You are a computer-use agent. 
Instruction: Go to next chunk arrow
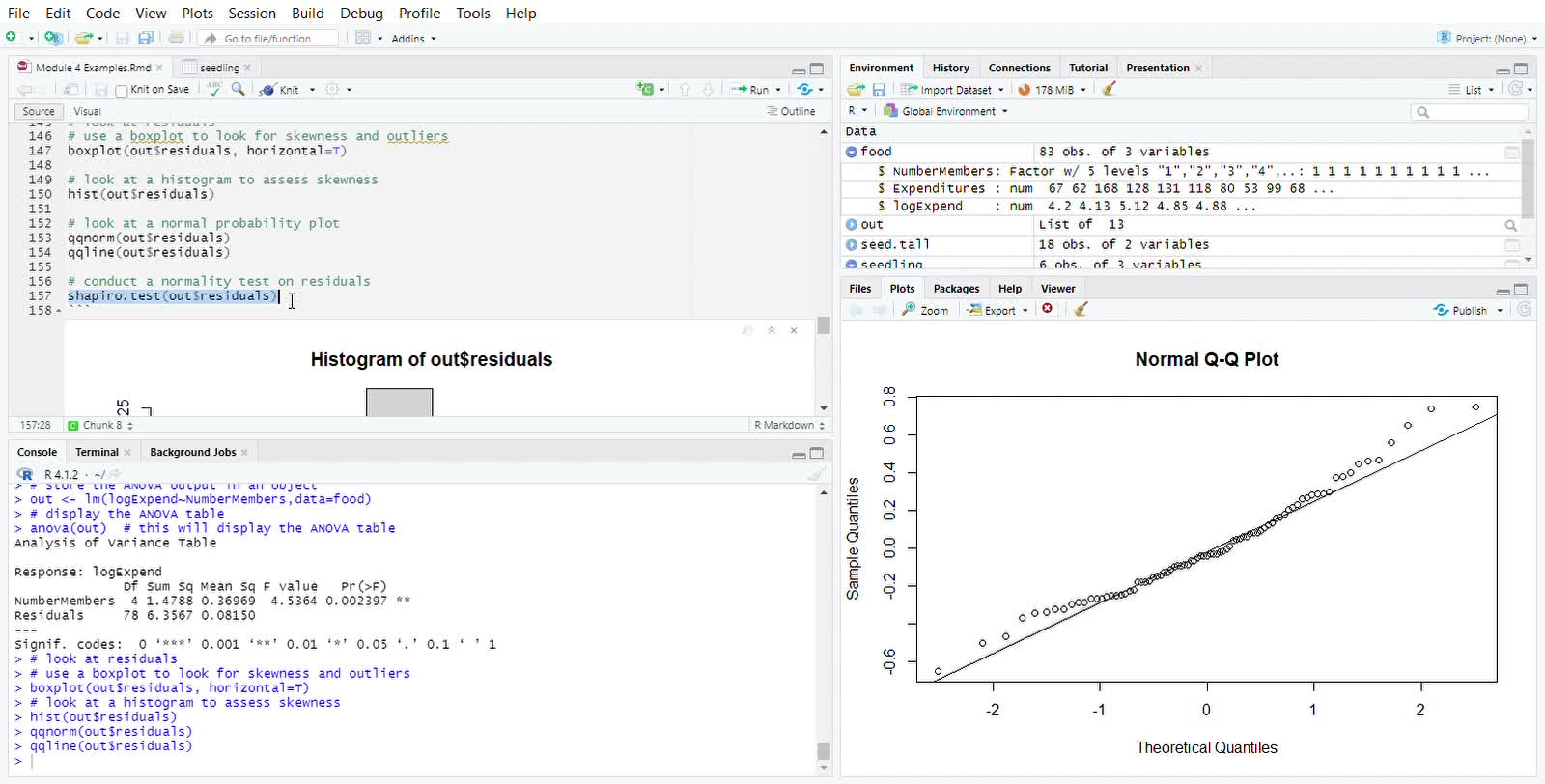(x=708, y=89)
